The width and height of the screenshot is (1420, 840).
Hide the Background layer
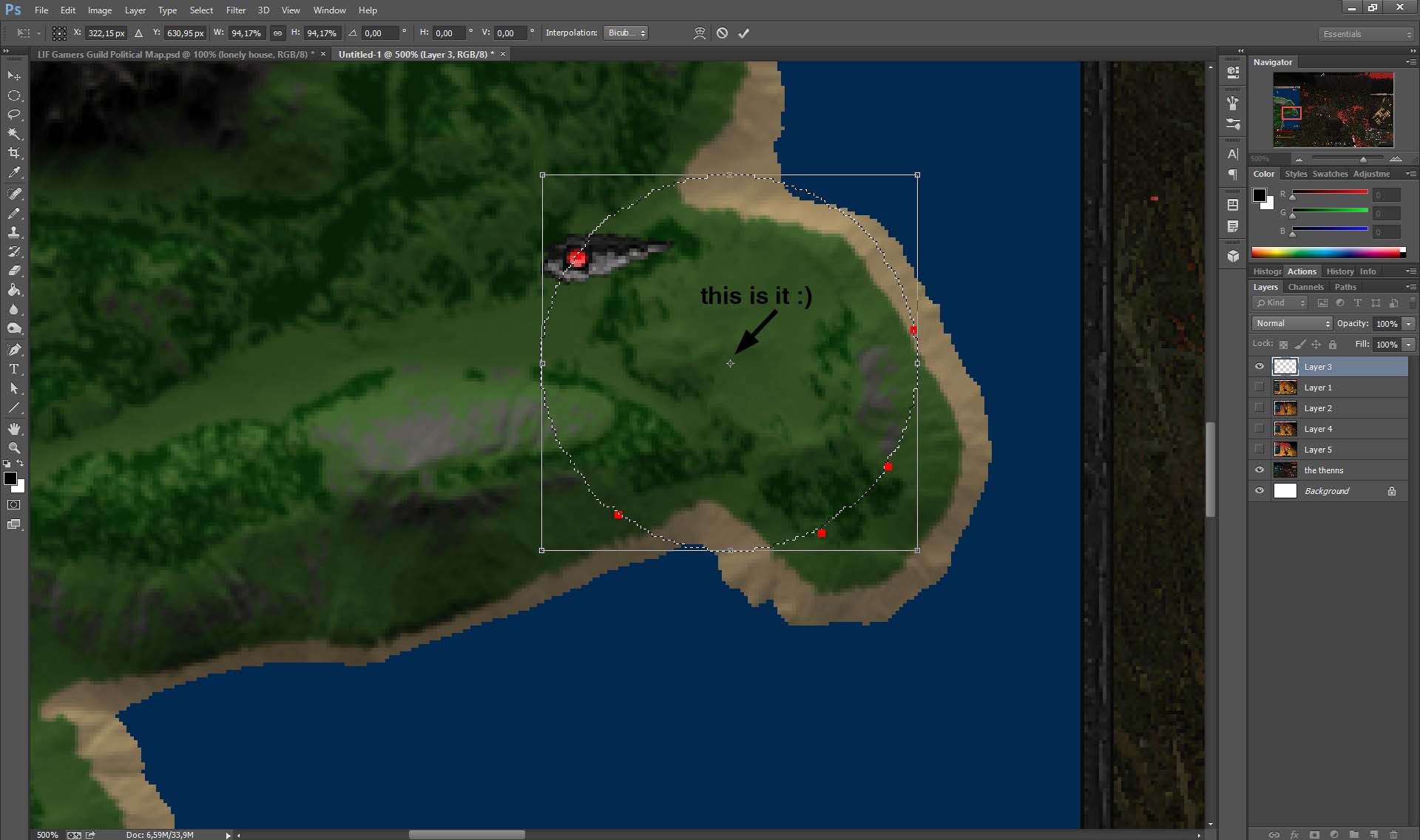[1259, 491]
